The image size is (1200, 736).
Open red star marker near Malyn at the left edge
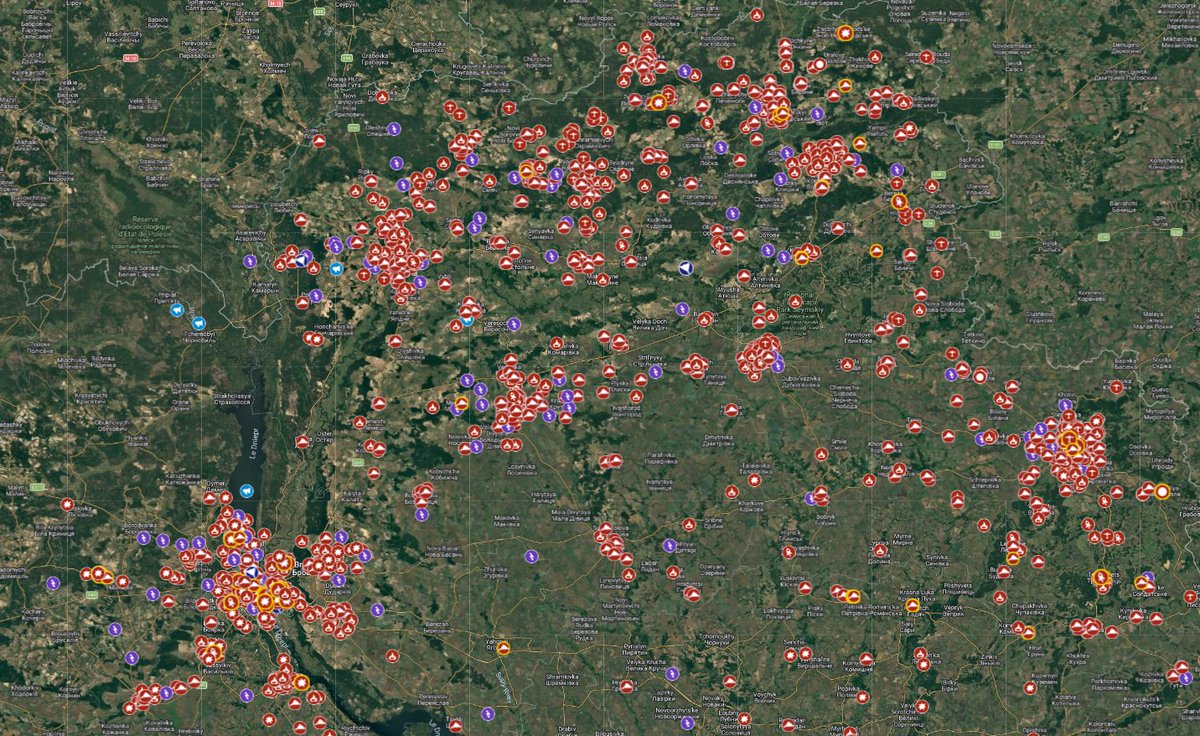(x=67, y=505)
